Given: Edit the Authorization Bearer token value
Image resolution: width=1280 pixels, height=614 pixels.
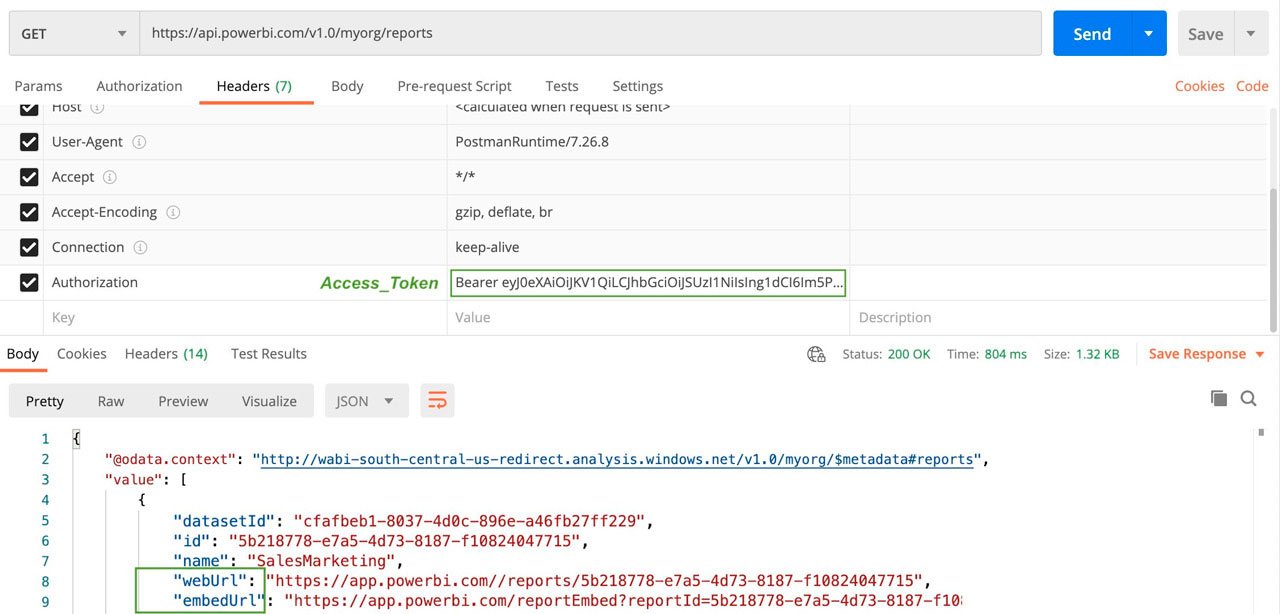Looking at the screenshot, I should (648, 282).
